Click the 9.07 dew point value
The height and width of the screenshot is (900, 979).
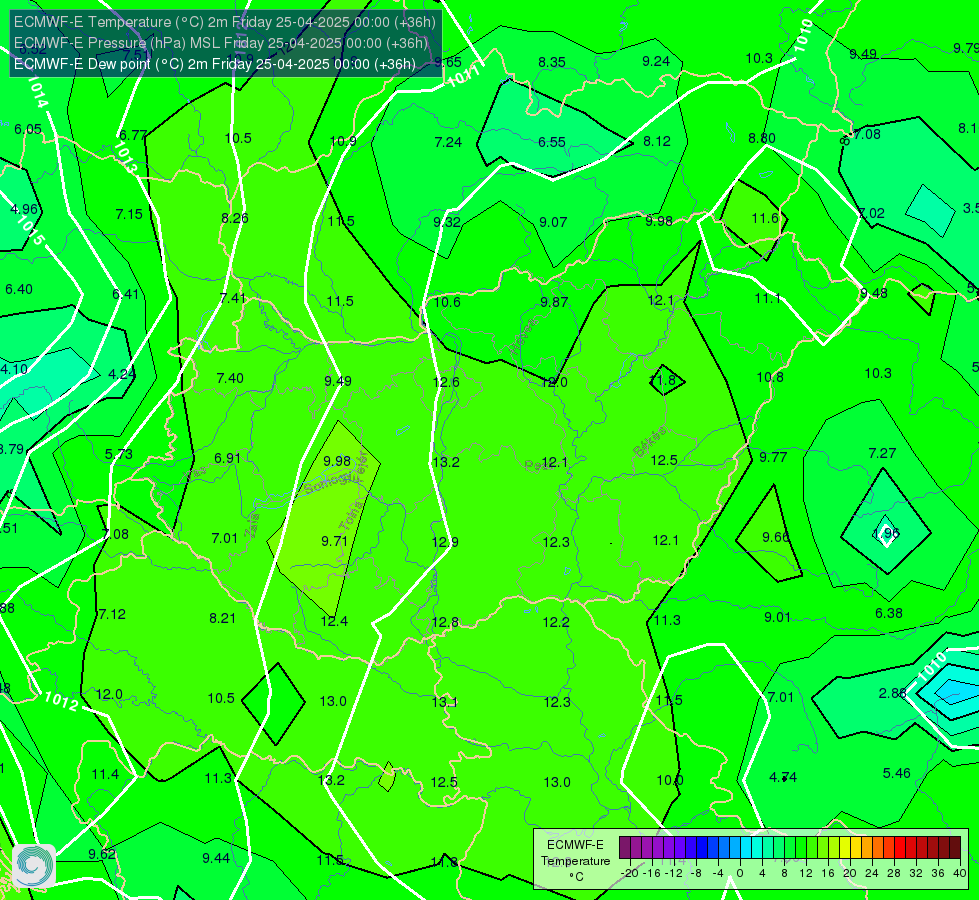click(x=553, y=222)
